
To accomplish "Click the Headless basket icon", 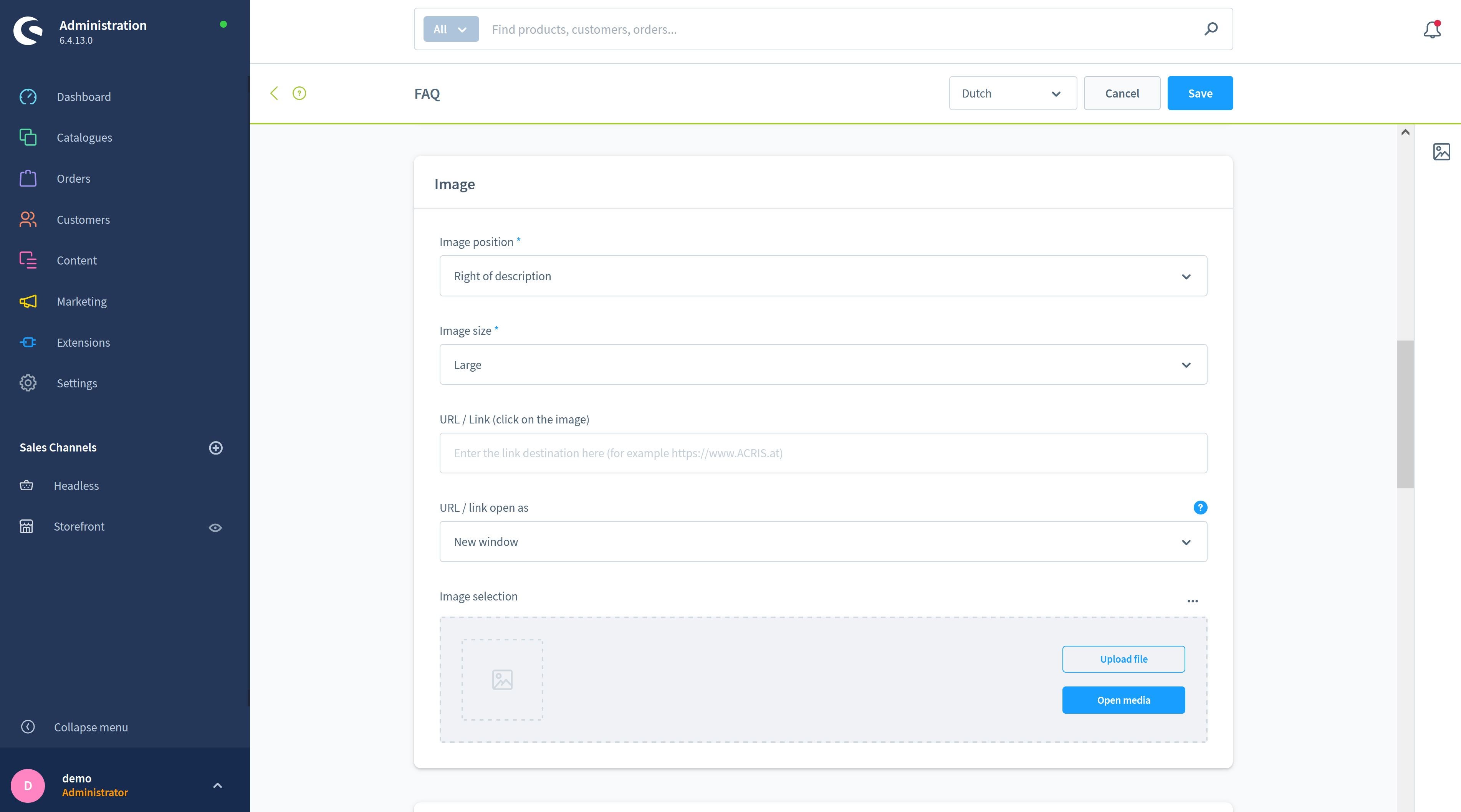I will pos(26,486).
